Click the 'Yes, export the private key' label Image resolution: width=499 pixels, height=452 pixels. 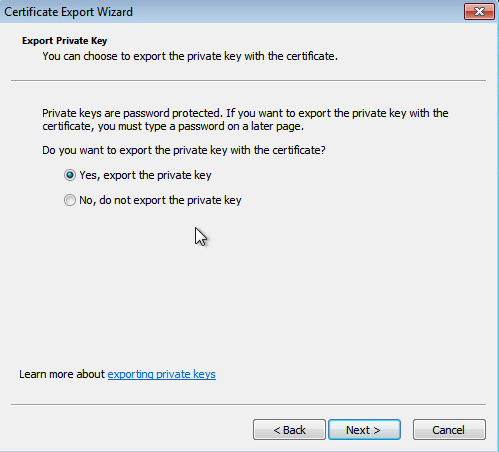tap(145, 175)
